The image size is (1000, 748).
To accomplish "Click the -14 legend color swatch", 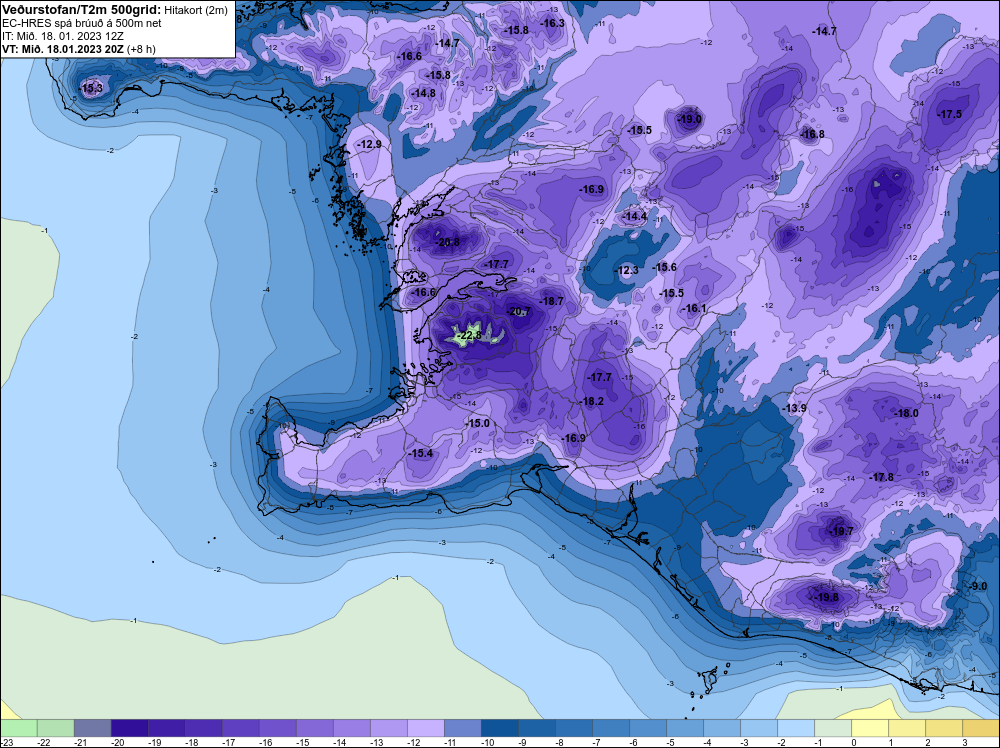I will 352,728.
